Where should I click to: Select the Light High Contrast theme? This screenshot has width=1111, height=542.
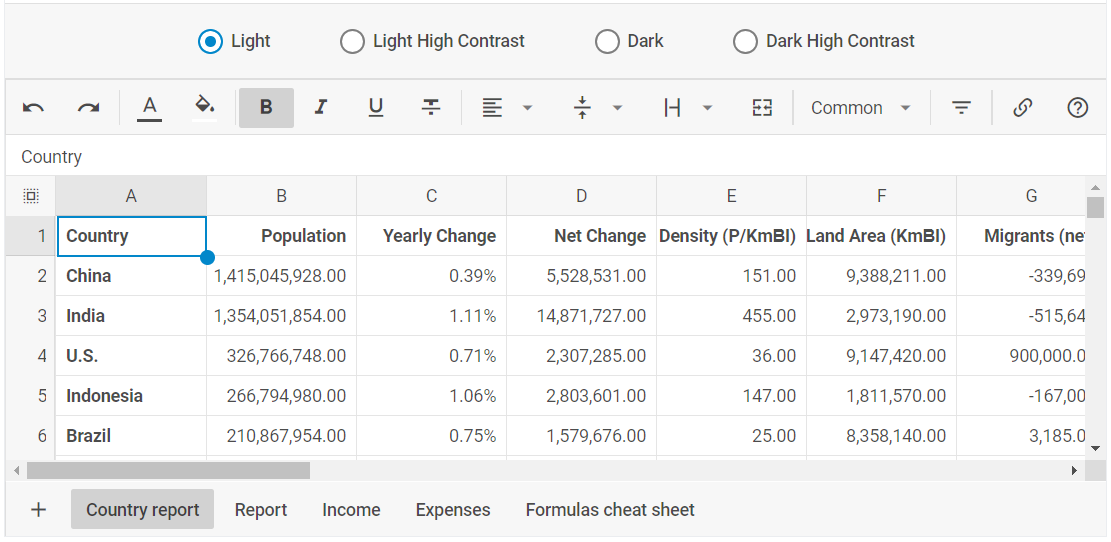352,42
